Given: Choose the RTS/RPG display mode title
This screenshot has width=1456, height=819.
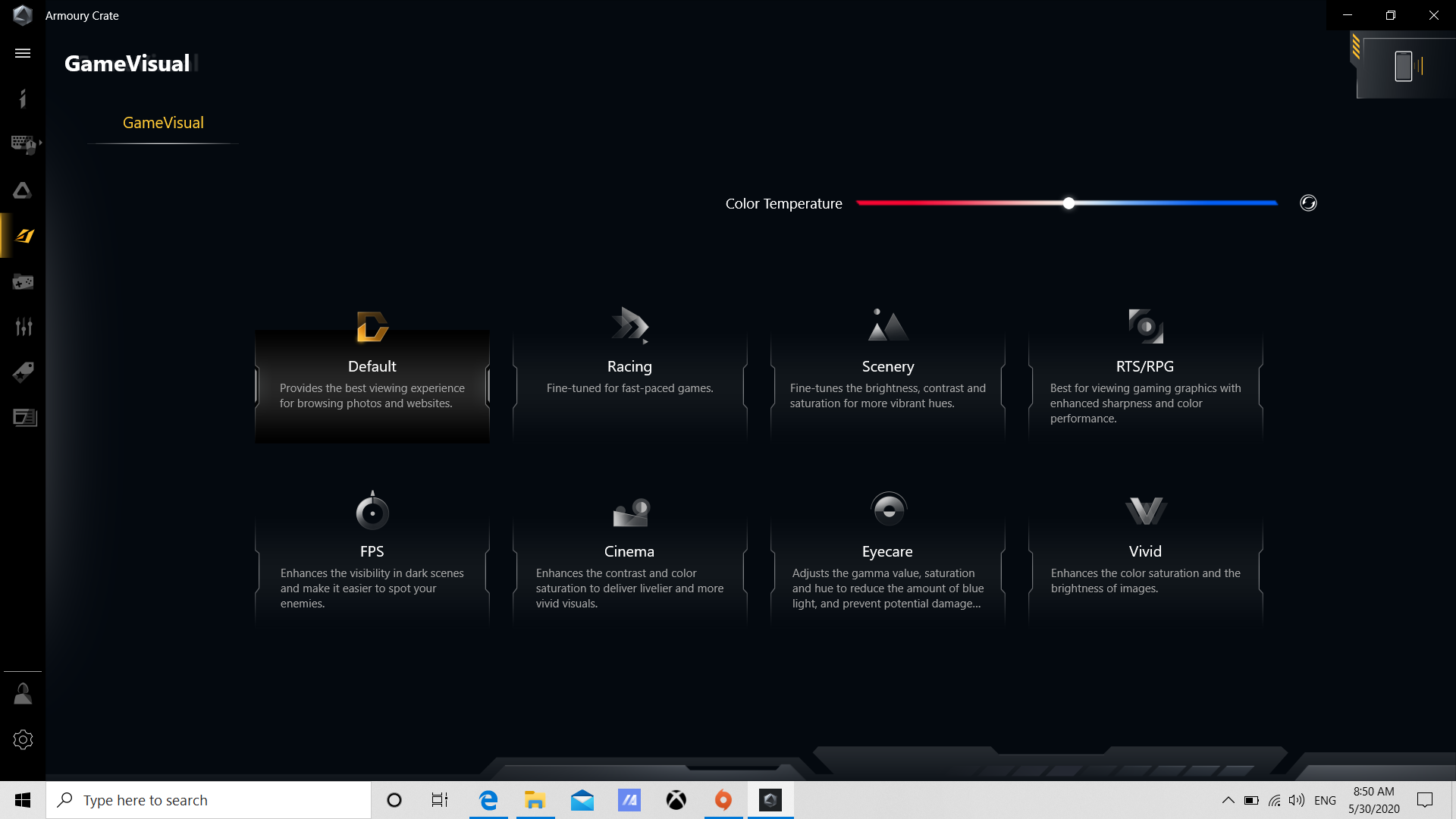Looking at the screenshot, I should point(1145,366).
